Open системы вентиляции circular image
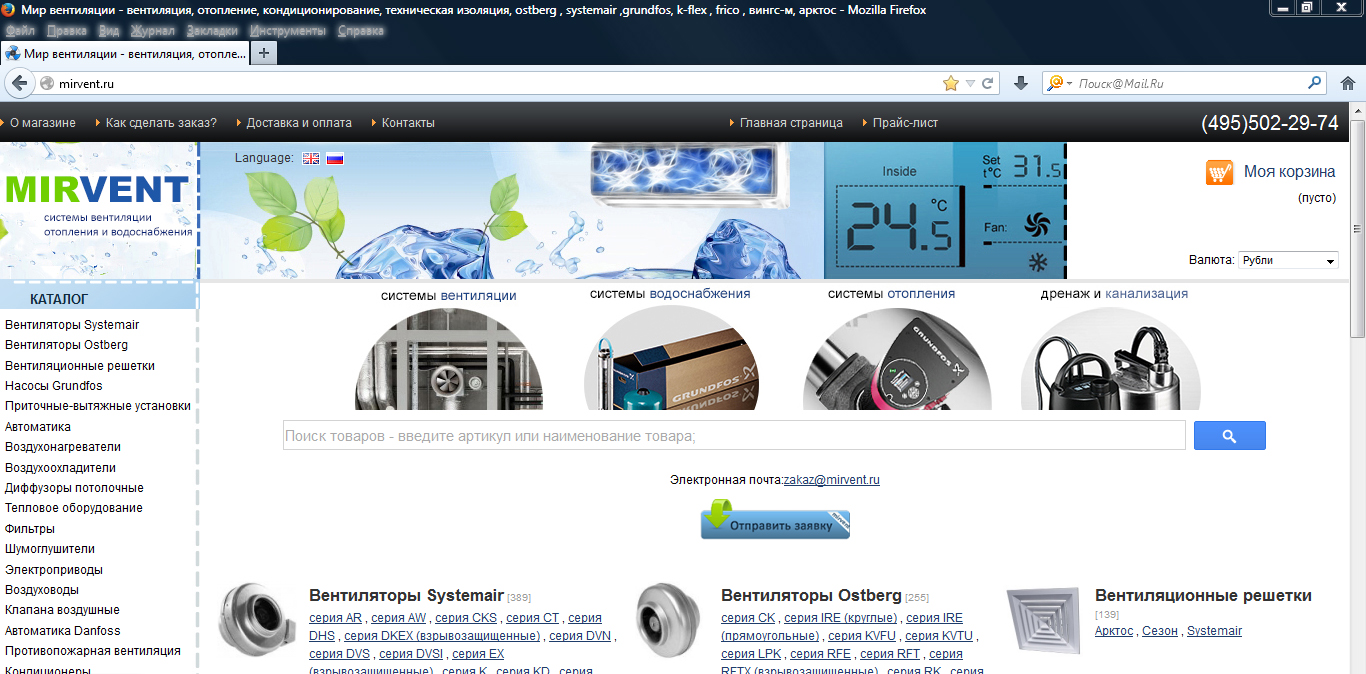This screenshot has width=1366, height=674. 449,358
